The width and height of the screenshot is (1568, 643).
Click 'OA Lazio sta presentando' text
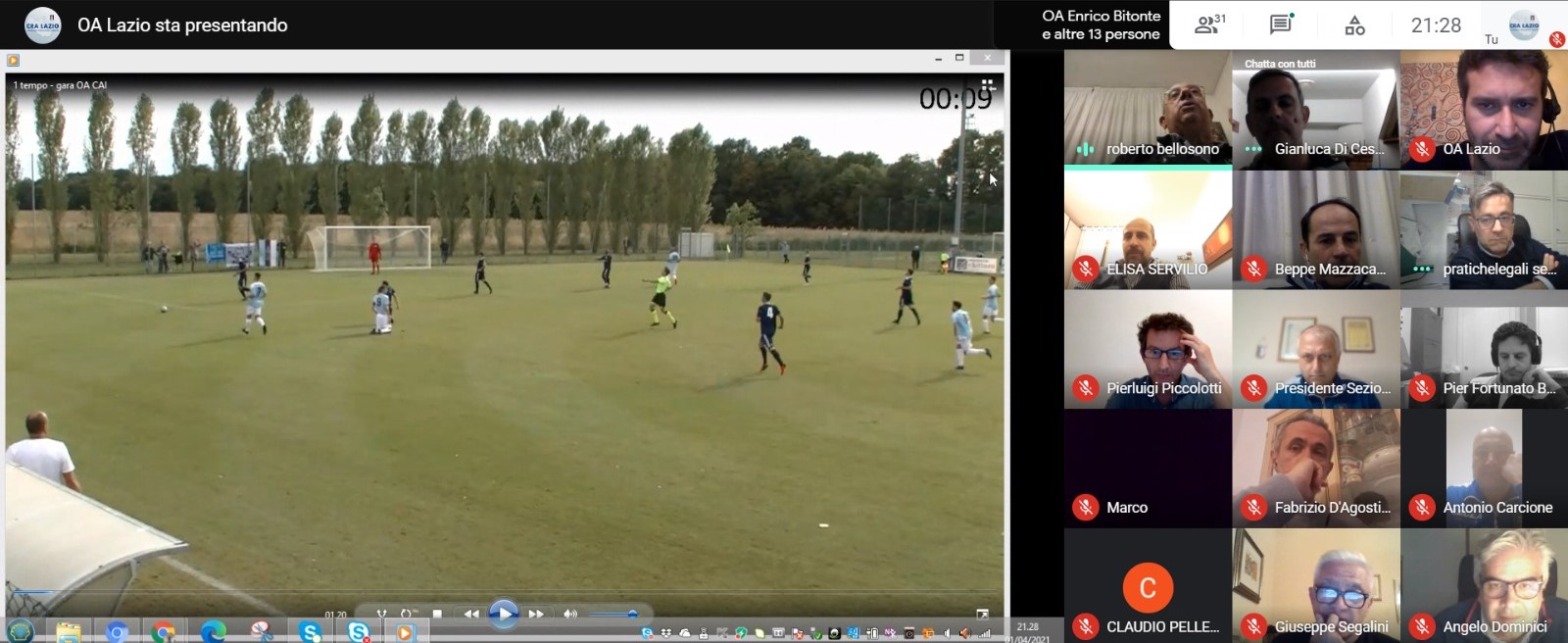click(x=182, y=25)
